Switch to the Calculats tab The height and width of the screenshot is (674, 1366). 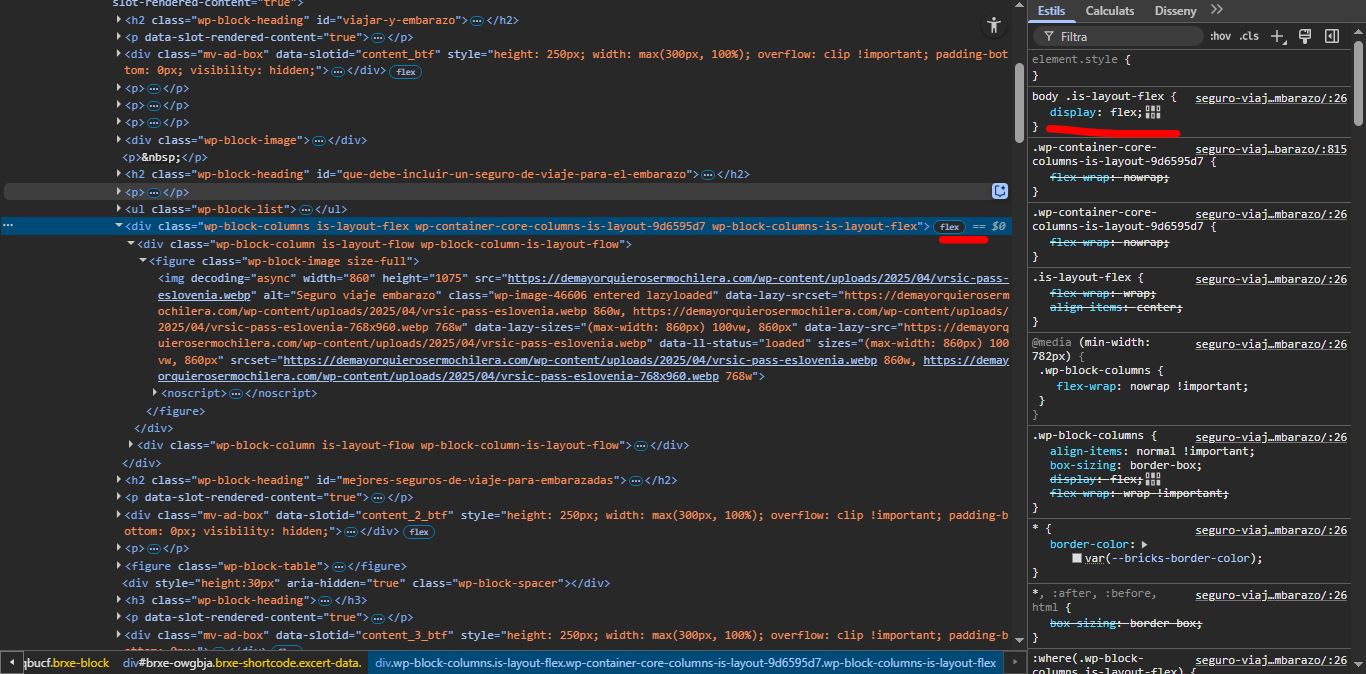coord(1110,11)
